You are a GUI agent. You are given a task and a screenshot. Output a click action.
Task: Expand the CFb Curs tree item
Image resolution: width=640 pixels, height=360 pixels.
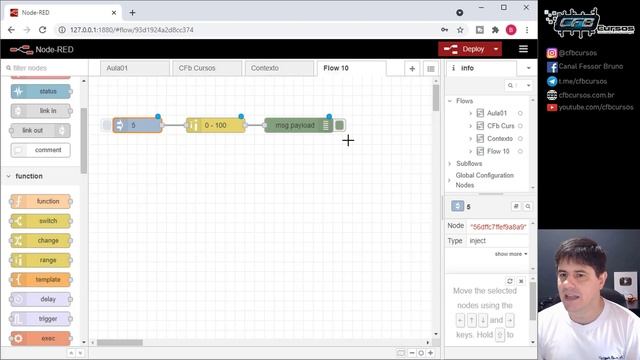[x=470, y=126]
